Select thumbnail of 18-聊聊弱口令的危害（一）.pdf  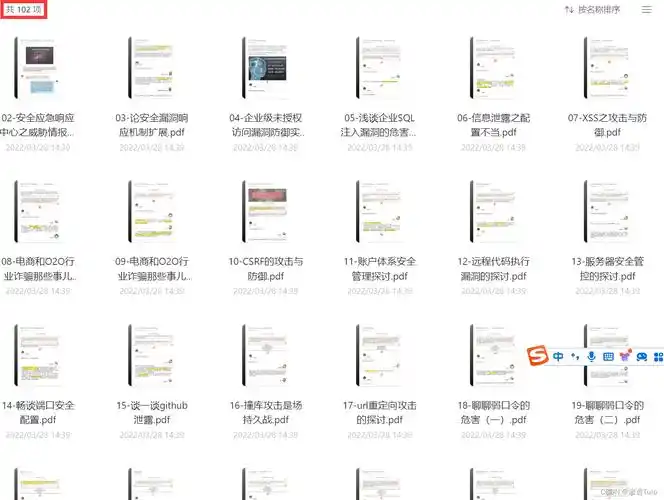pyautogui.click(x=493, y=355)
